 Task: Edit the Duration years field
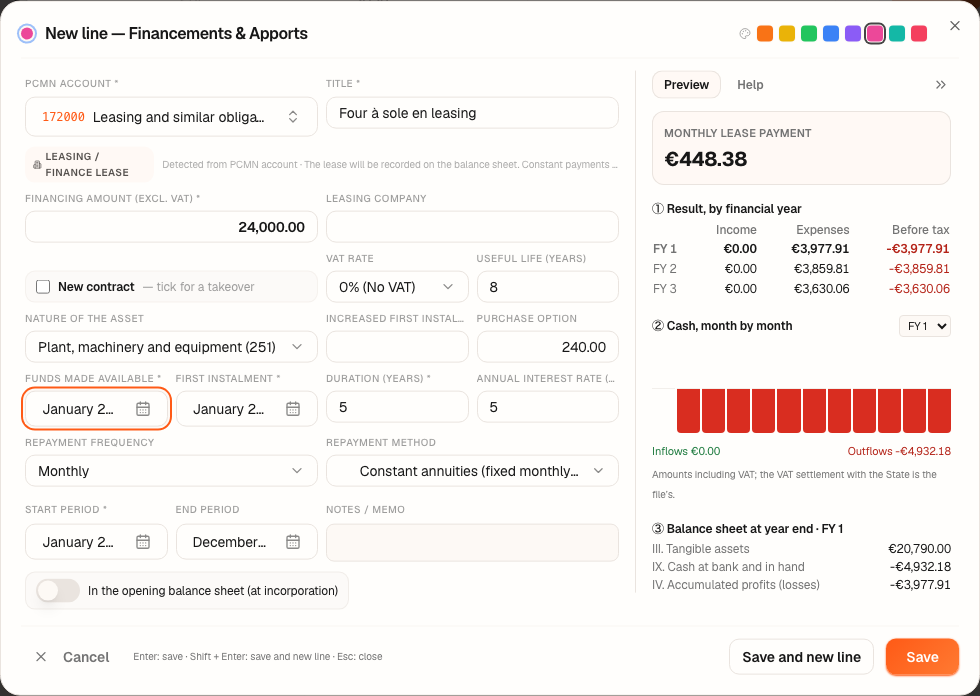point(397,407)
